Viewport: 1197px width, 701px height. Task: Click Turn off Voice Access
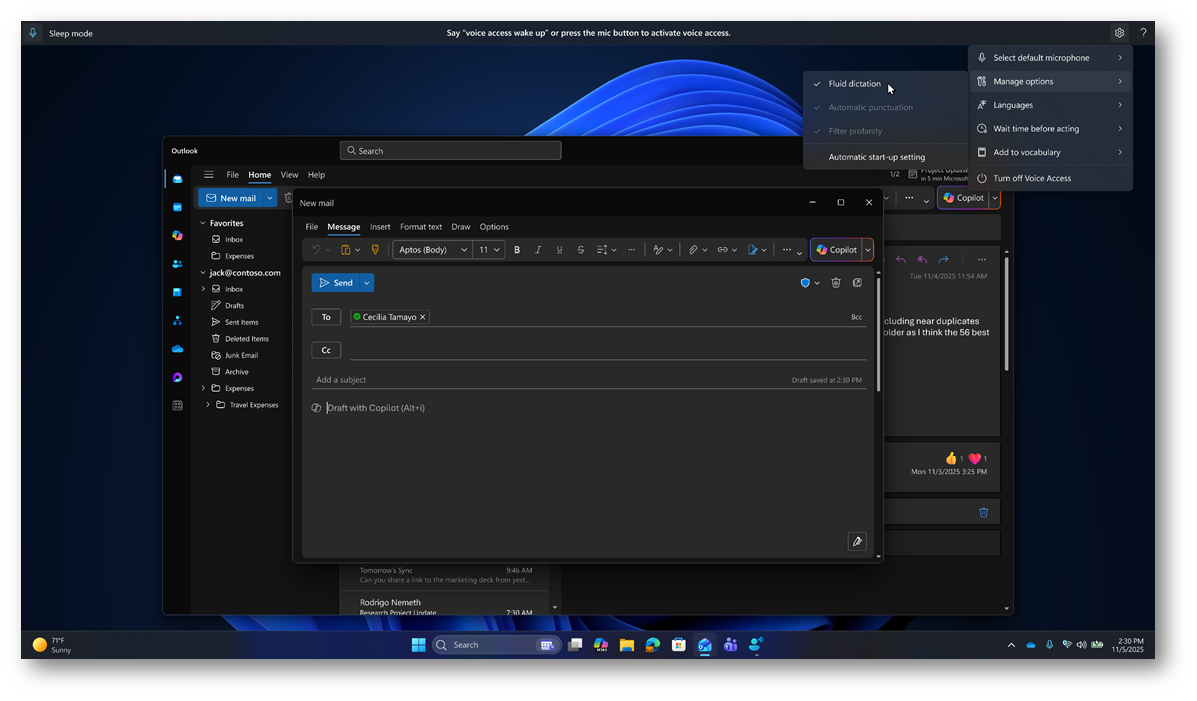point(1031,178)
